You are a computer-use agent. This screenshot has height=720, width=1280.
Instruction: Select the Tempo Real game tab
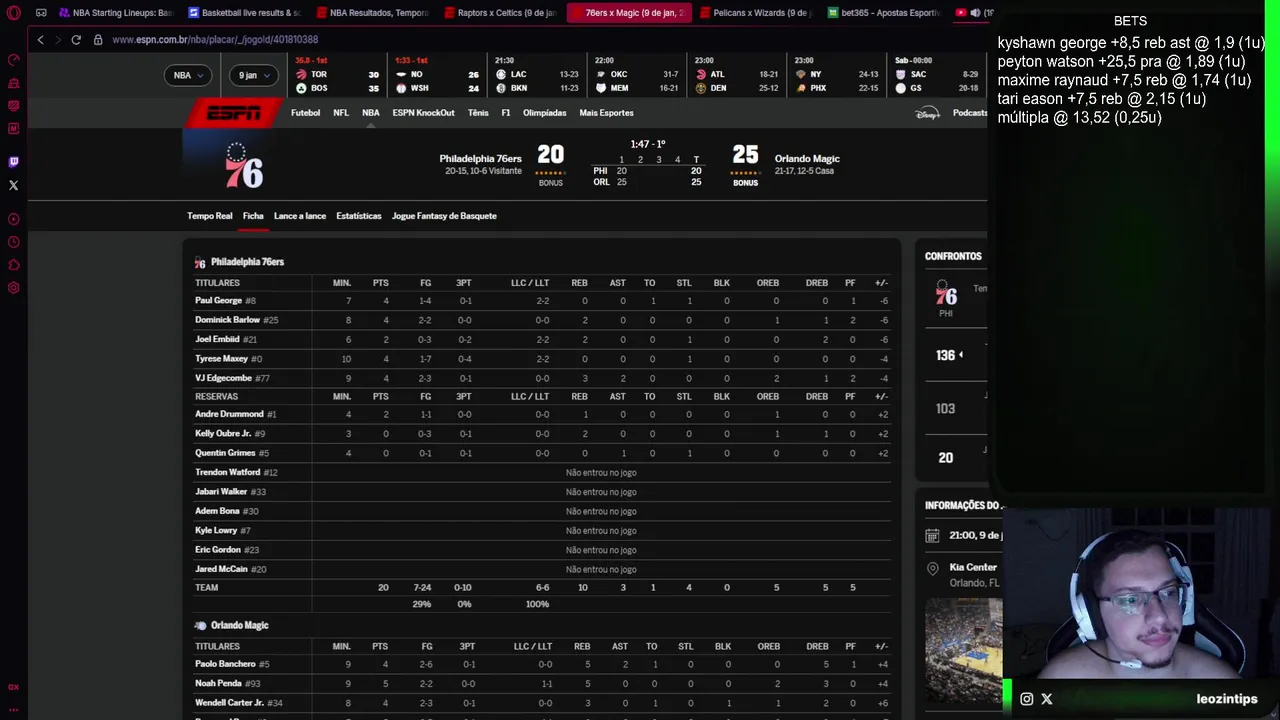(209, 216)
